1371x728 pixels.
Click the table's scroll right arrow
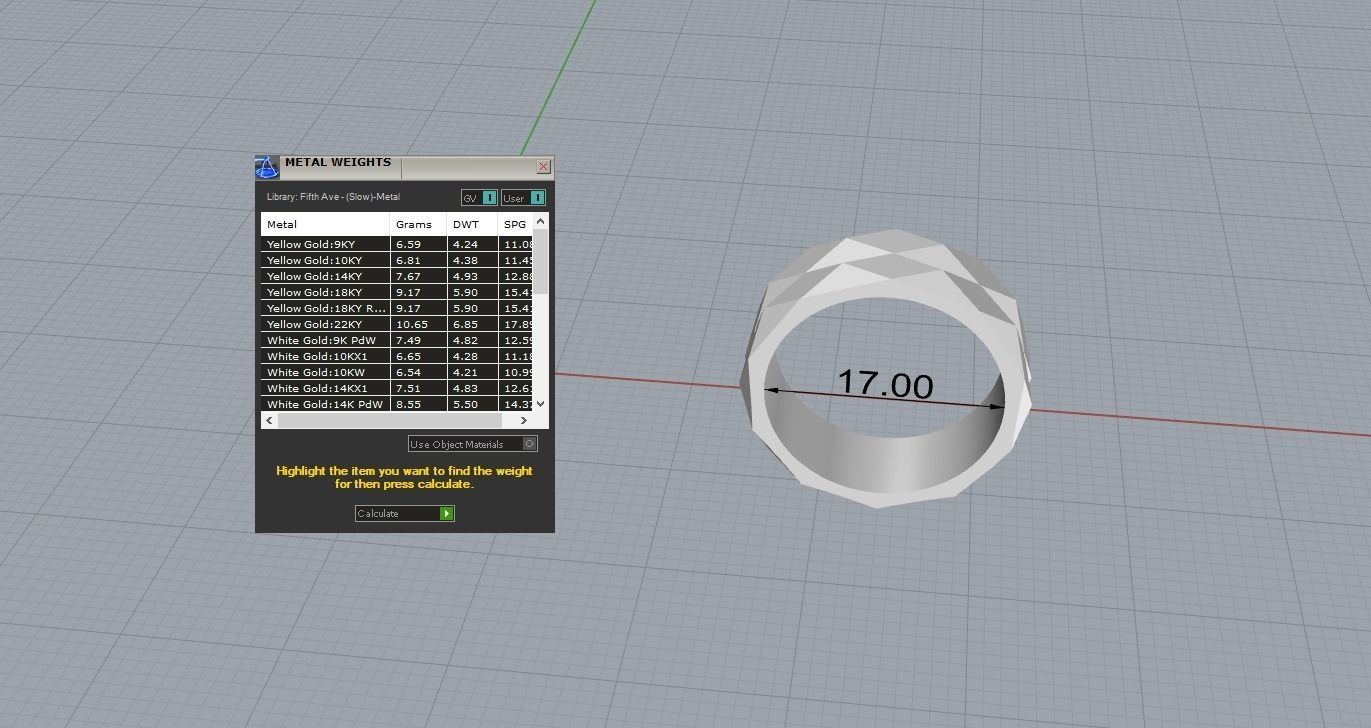click(x=523, y=420)
